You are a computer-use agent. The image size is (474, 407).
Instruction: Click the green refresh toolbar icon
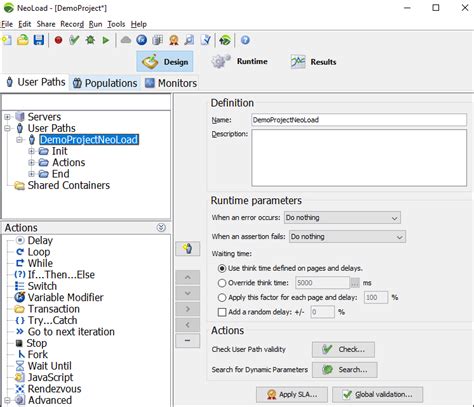click(x=225, y=40)
